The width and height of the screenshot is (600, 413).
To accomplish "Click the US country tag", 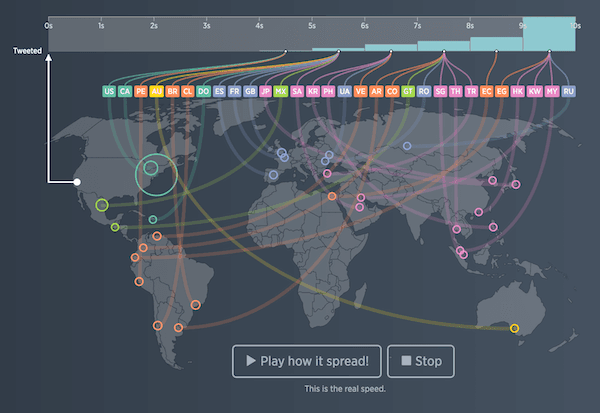I will point(109,91).
